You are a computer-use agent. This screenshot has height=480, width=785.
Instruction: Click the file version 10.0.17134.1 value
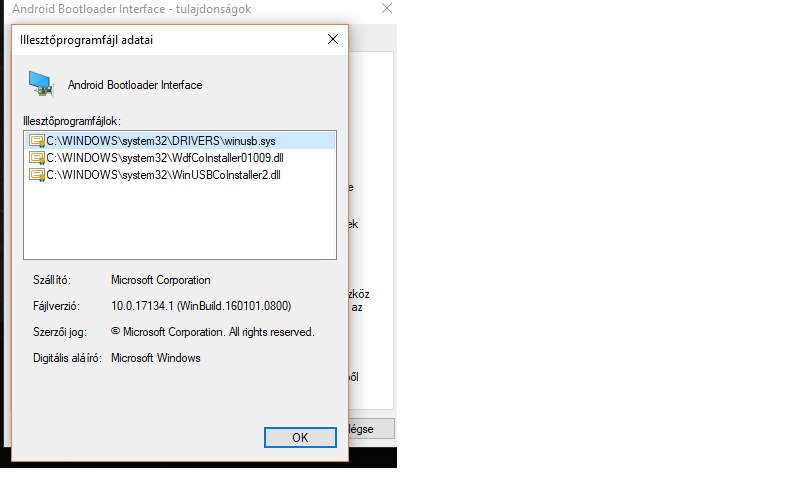tap(201, 306)
